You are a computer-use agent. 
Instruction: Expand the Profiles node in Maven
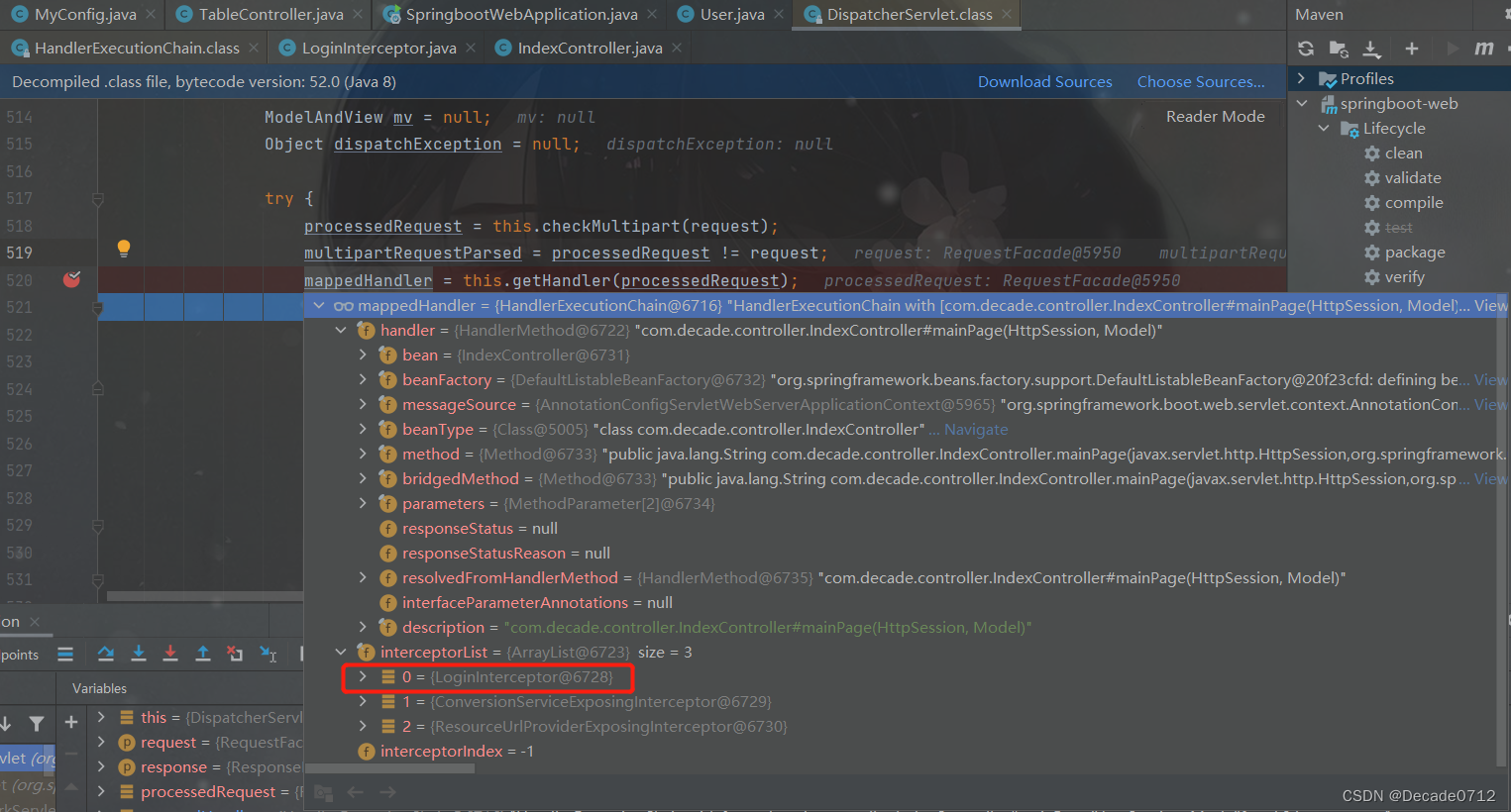click(1302, 78)
